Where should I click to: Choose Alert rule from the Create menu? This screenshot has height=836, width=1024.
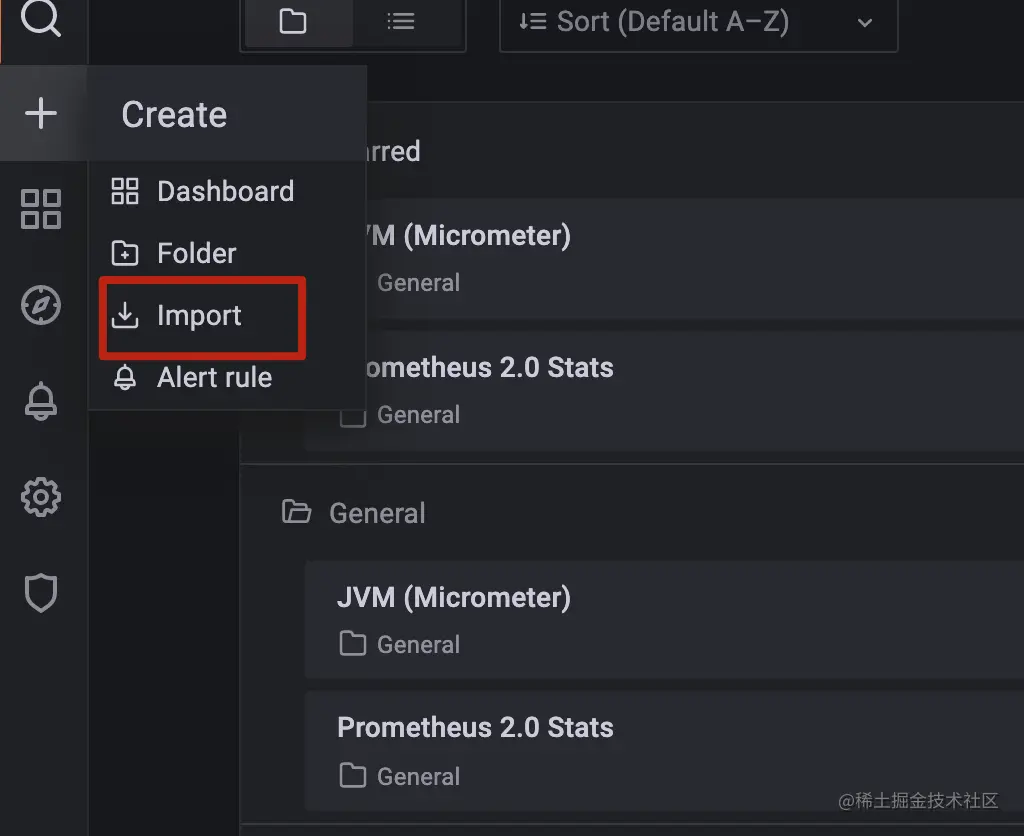tap(226, 378)
